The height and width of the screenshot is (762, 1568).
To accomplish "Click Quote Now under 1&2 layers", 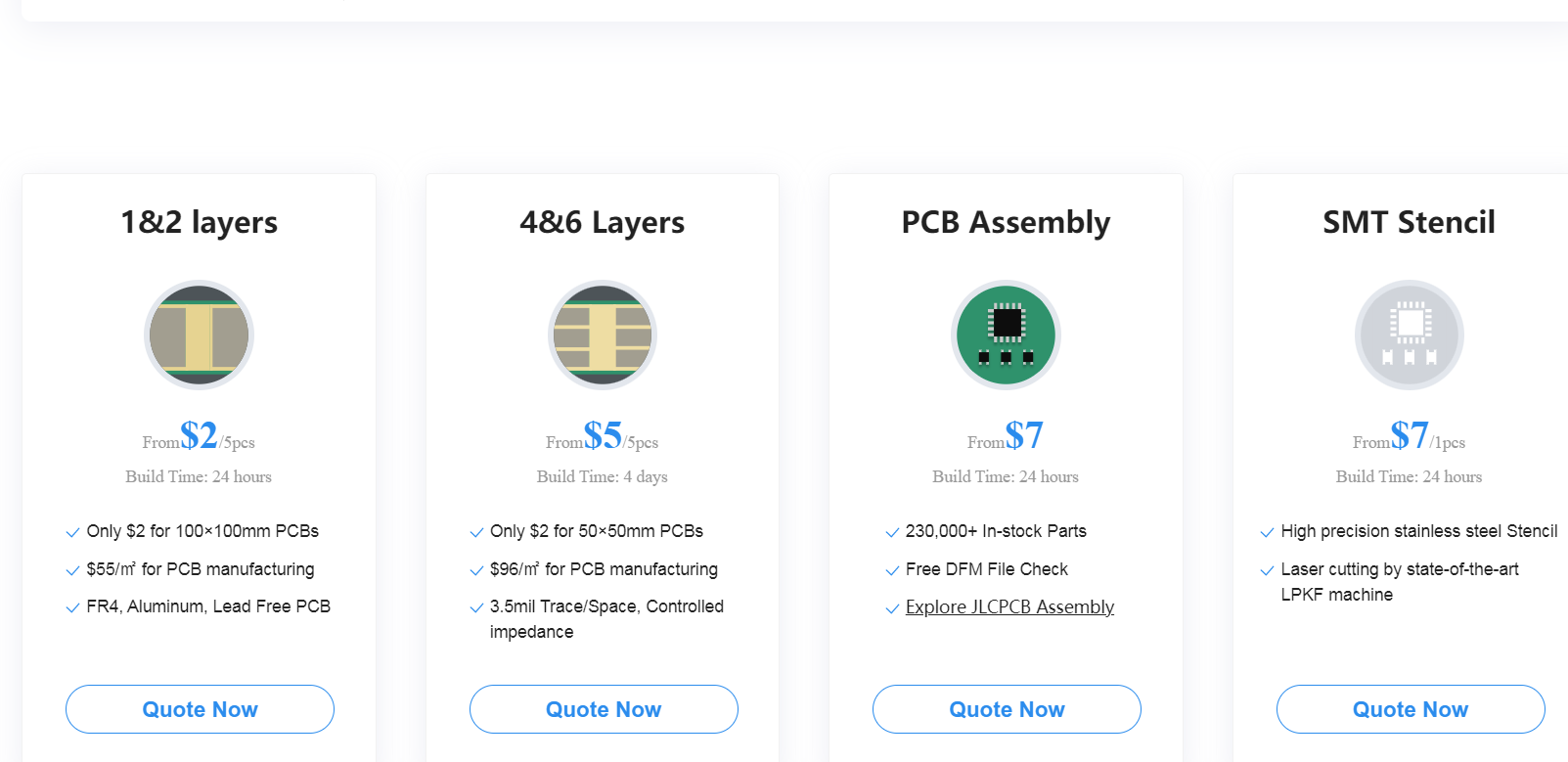I will click(x=200, y=709).
